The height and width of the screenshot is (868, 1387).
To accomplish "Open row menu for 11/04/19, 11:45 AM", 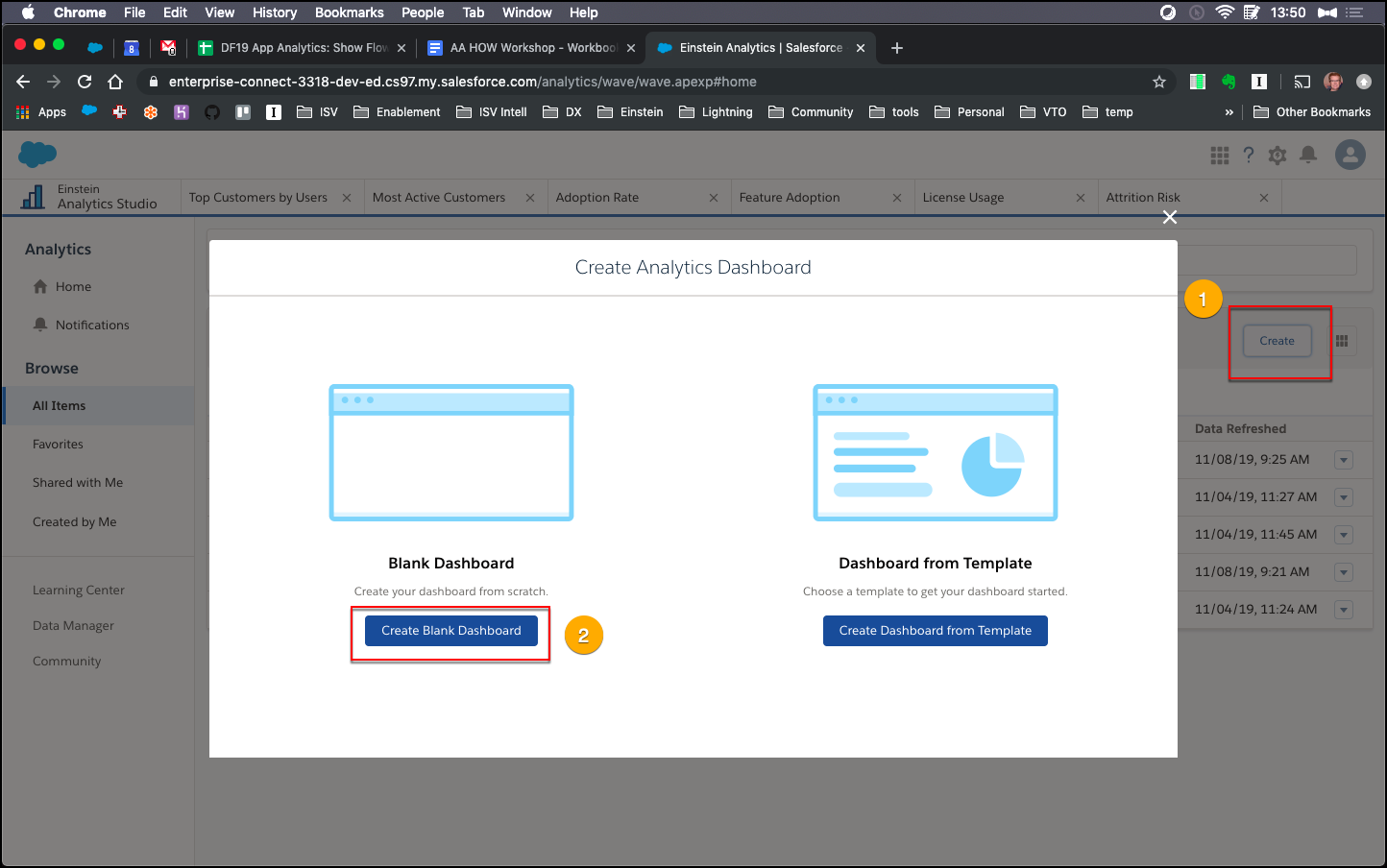I will 1344,535.
